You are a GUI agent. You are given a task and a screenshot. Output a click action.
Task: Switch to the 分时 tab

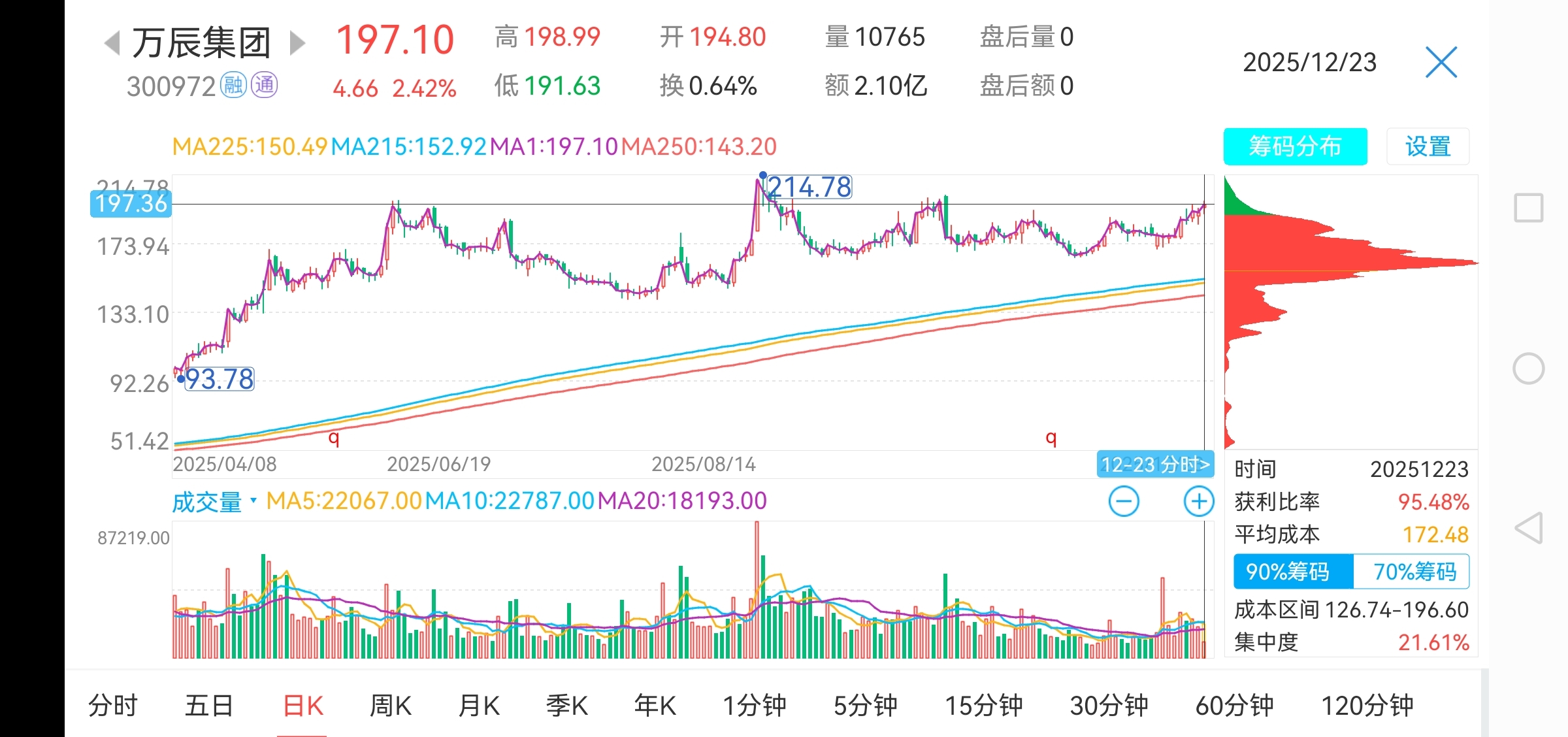[x=112, y=706]
